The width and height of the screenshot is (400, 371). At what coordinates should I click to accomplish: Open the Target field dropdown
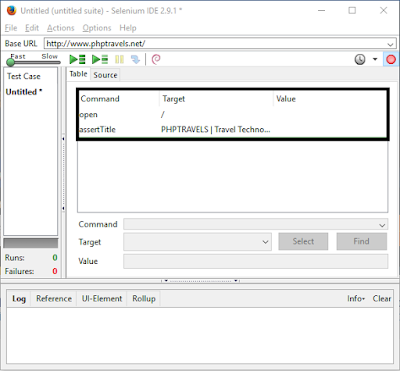coord(265,242)
